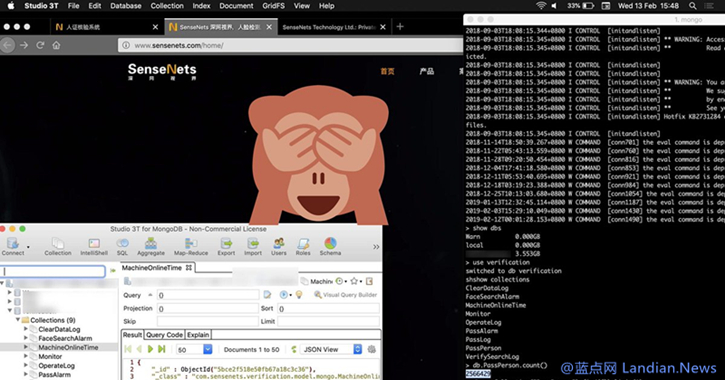Viewport: 725px width, 380px height.
Task: Click the Skip input field
Action: pyautogui.click(x=208, y=321)
